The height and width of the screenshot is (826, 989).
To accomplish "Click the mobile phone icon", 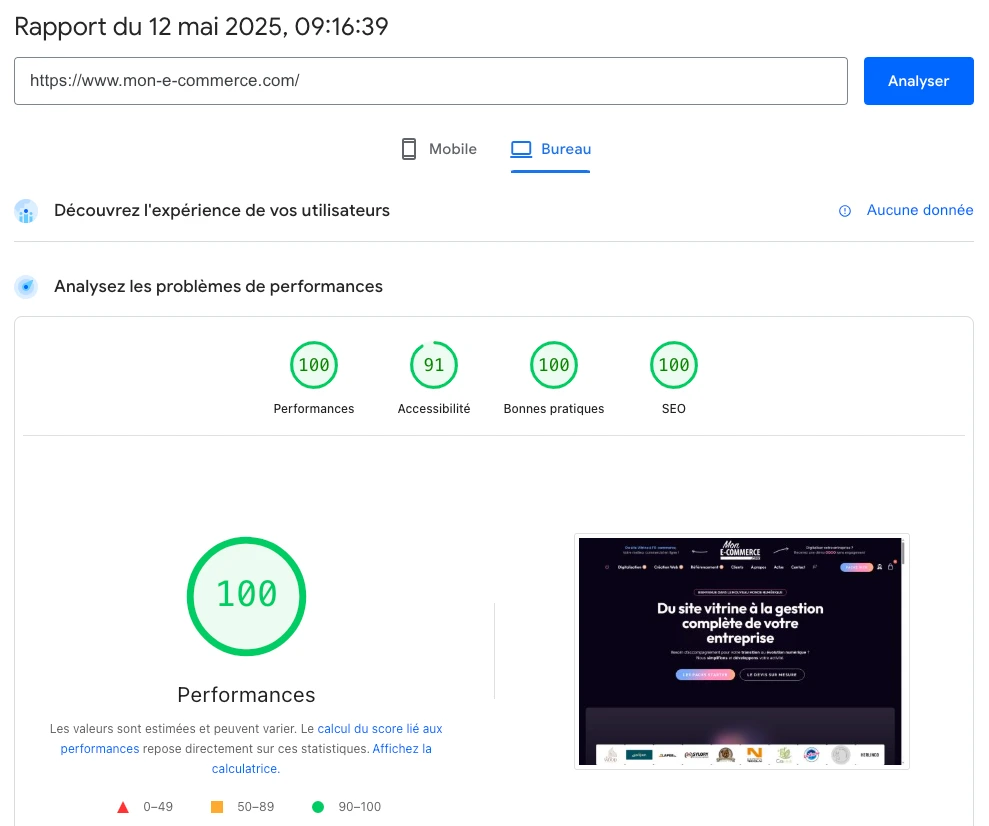I will pyautogui.click(x=409, y=149).
